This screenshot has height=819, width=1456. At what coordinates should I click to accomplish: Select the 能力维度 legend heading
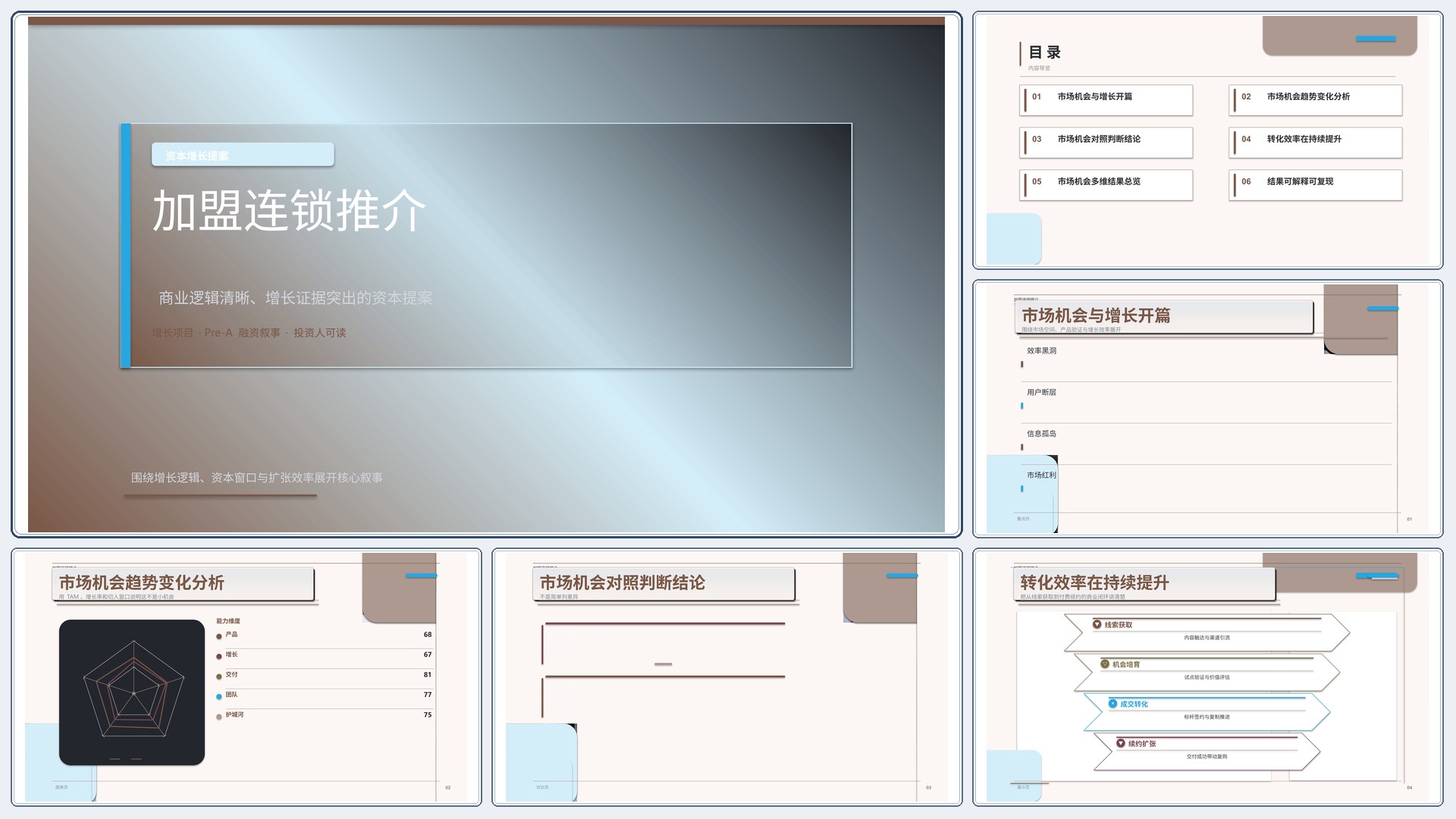(x=228, y=621)
